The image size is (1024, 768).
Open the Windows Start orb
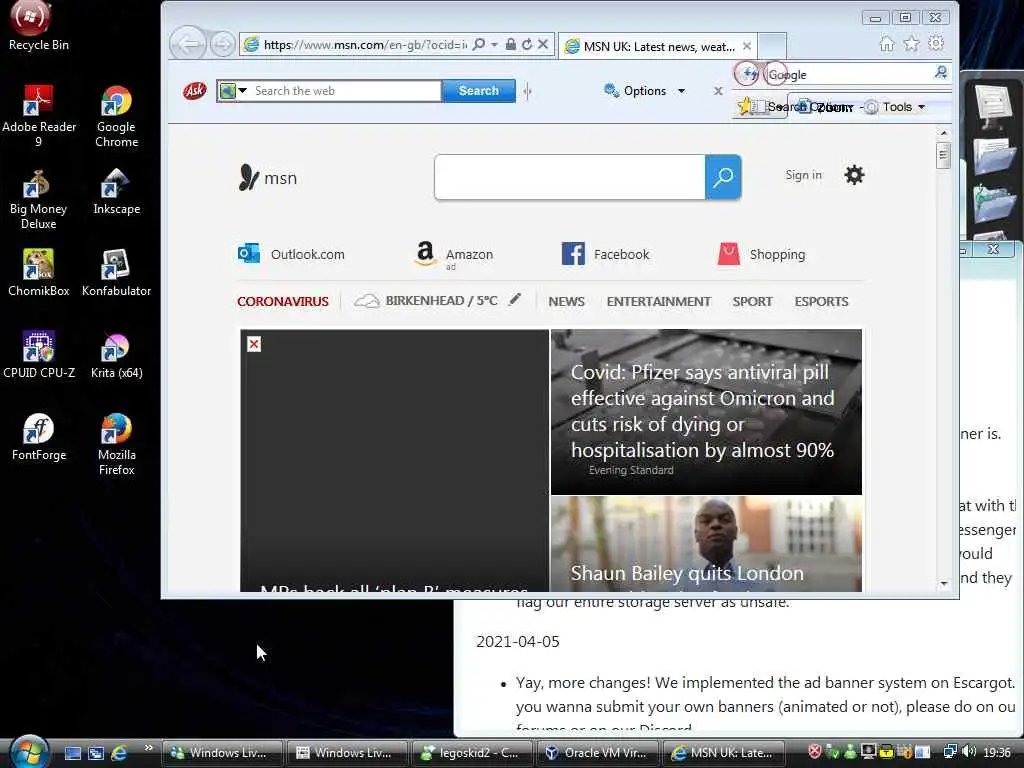point(29,751)
